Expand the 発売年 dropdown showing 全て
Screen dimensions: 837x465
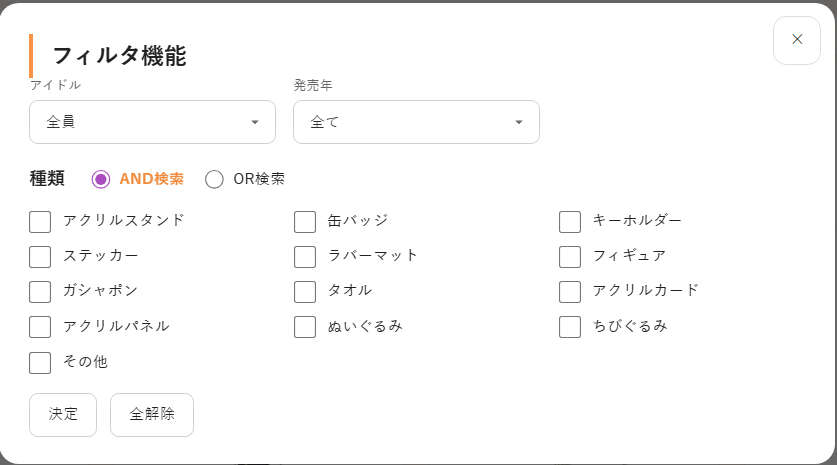coord(416,122)
